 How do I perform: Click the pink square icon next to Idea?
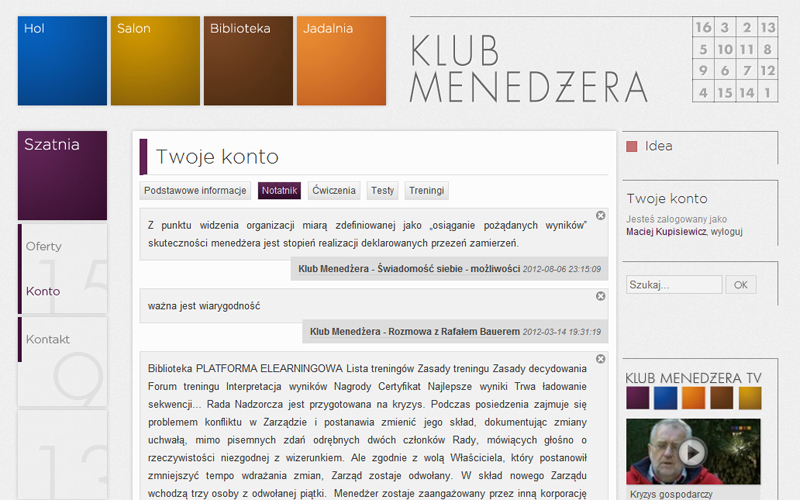[632, 146]
